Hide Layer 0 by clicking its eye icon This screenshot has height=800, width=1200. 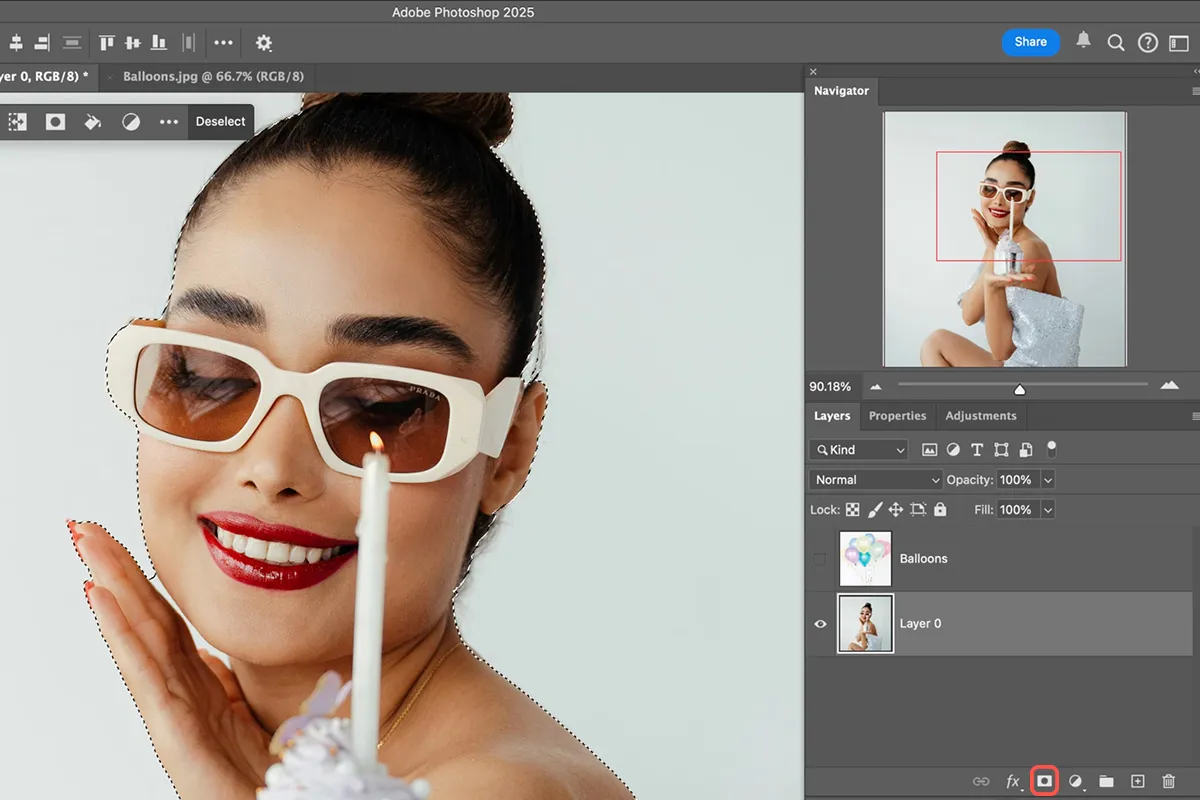pyautogui.click(x=820, y=623)
